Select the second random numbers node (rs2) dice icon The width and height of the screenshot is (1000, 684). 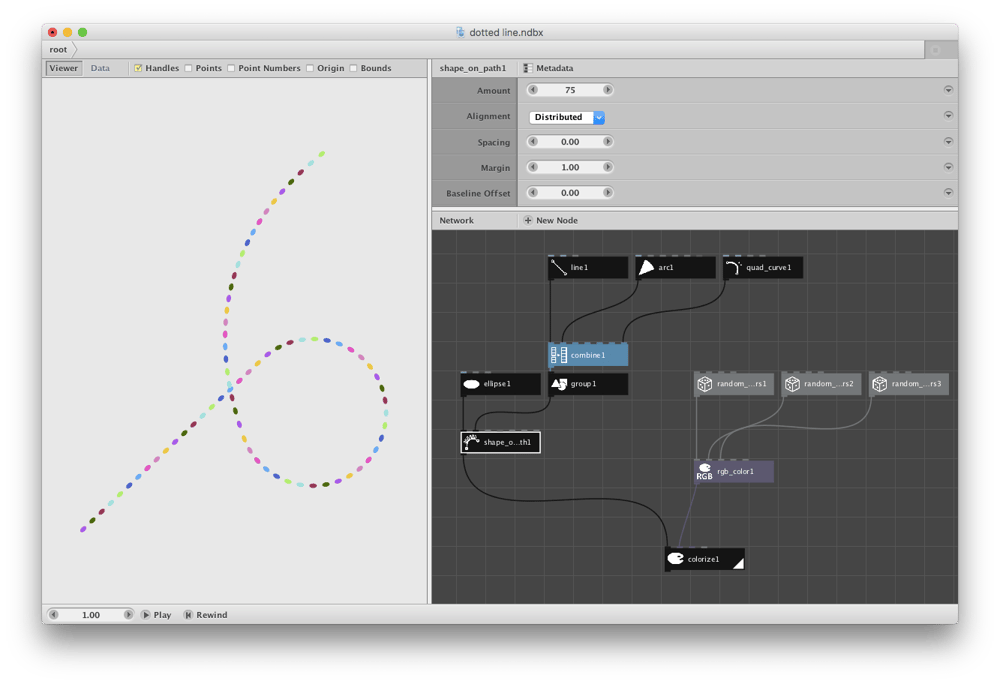791,384
